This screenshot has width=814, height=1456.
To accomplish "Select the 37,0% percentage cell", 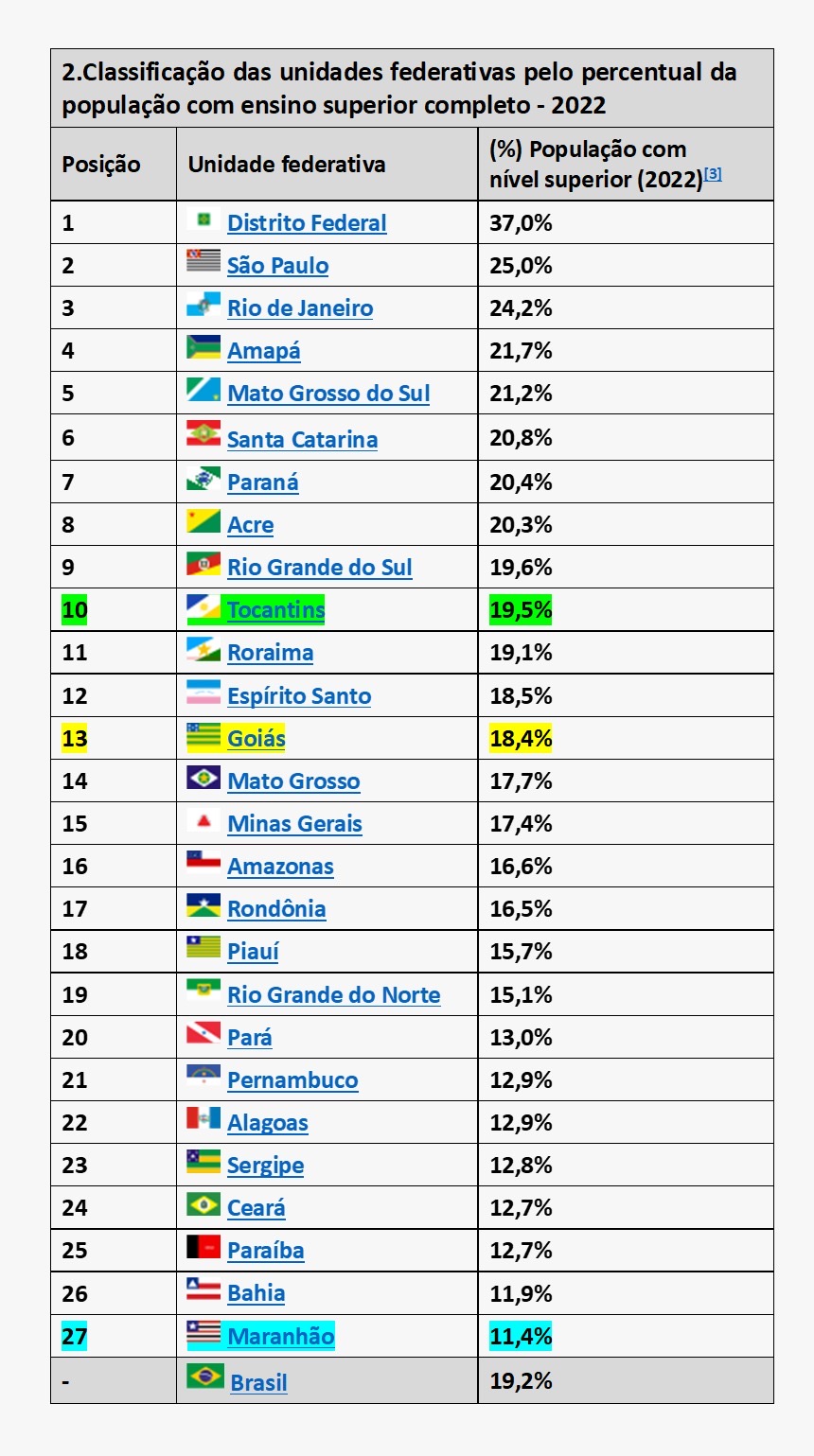I will pos(521,223).
